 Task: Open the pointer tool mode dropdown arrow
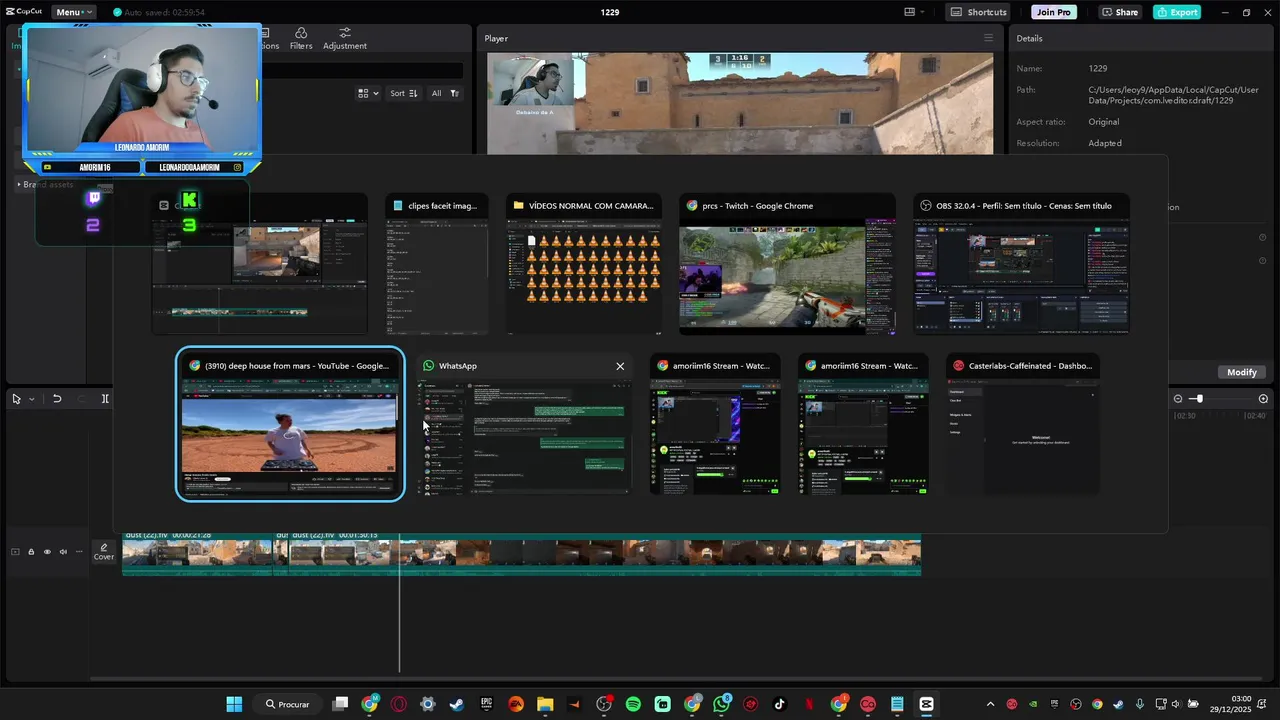(32, 399)
